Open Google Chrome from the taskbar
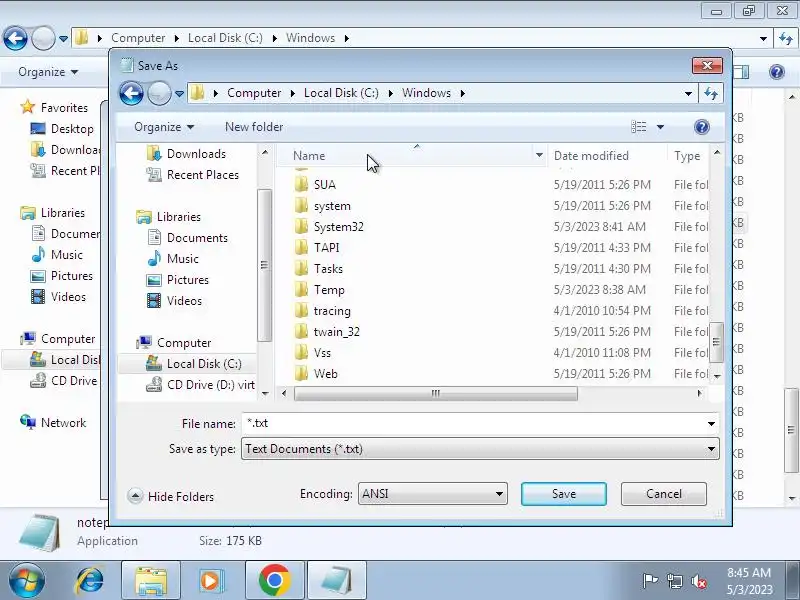 pyautogui.click(x=274, y=580)
